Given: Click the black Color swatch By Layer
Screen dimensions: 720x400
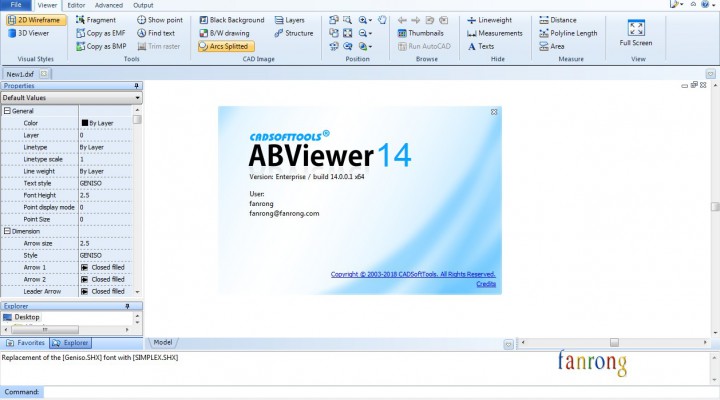Looking at the screenshot, I should [85, 123].
